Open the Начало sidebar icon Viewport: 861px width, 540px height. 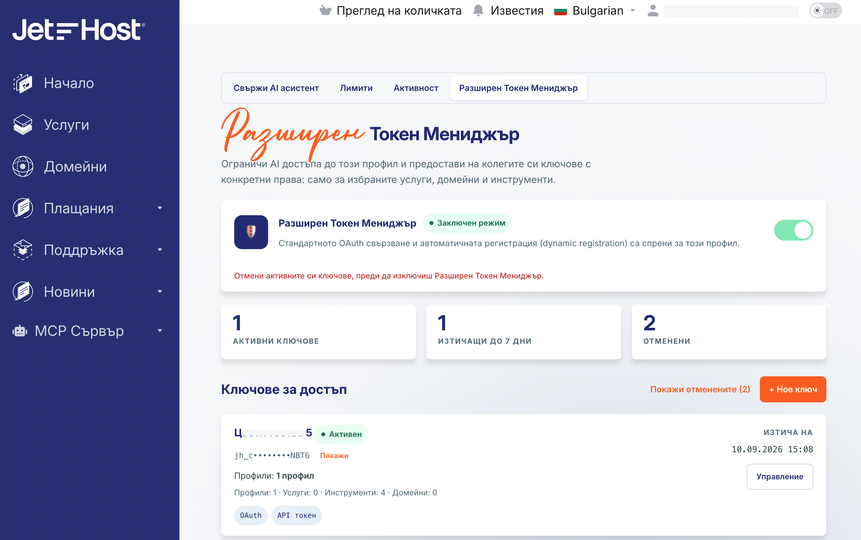23,83
